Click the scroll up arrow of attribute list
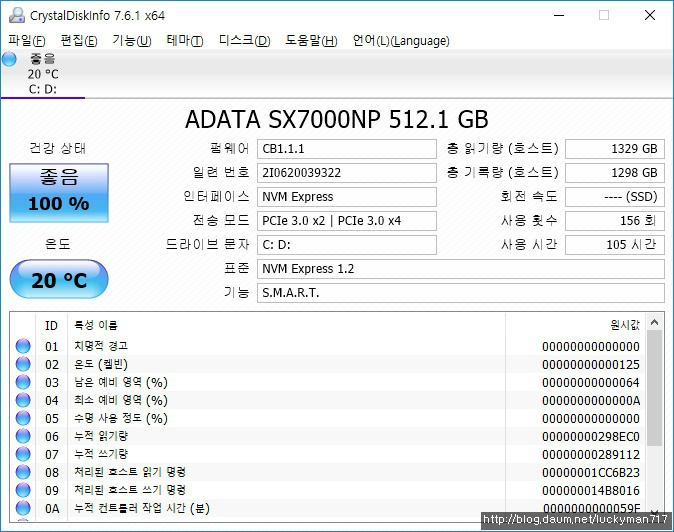Viewport: 674px width, 532px height. coord(655,322)
